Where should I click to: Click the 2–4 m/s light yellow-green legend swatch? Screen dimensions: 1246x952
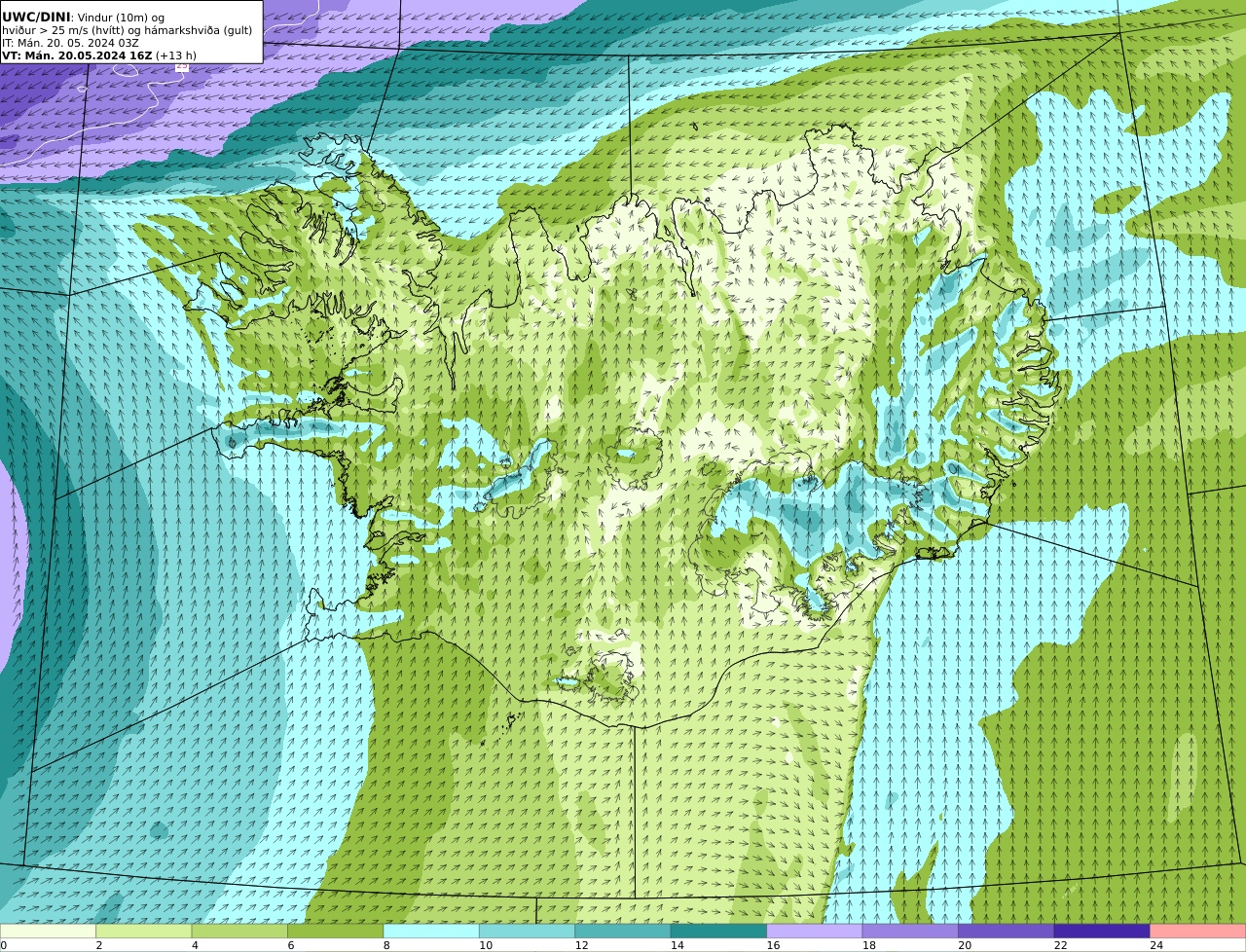click(x=144, y=932)
